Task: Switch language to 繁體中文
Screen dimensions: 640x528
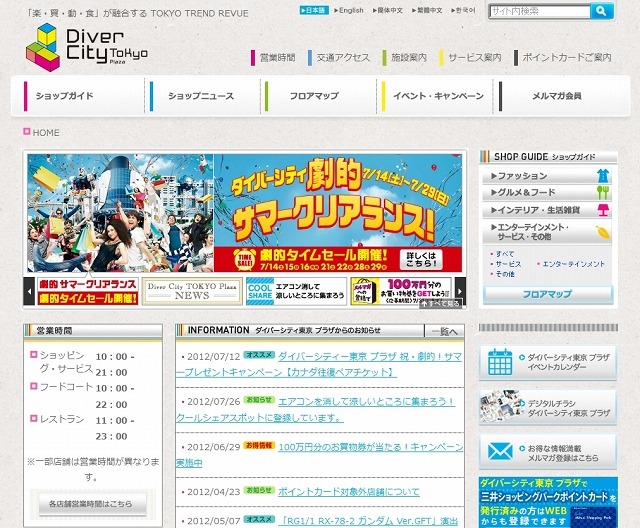Action: (427, 11)
